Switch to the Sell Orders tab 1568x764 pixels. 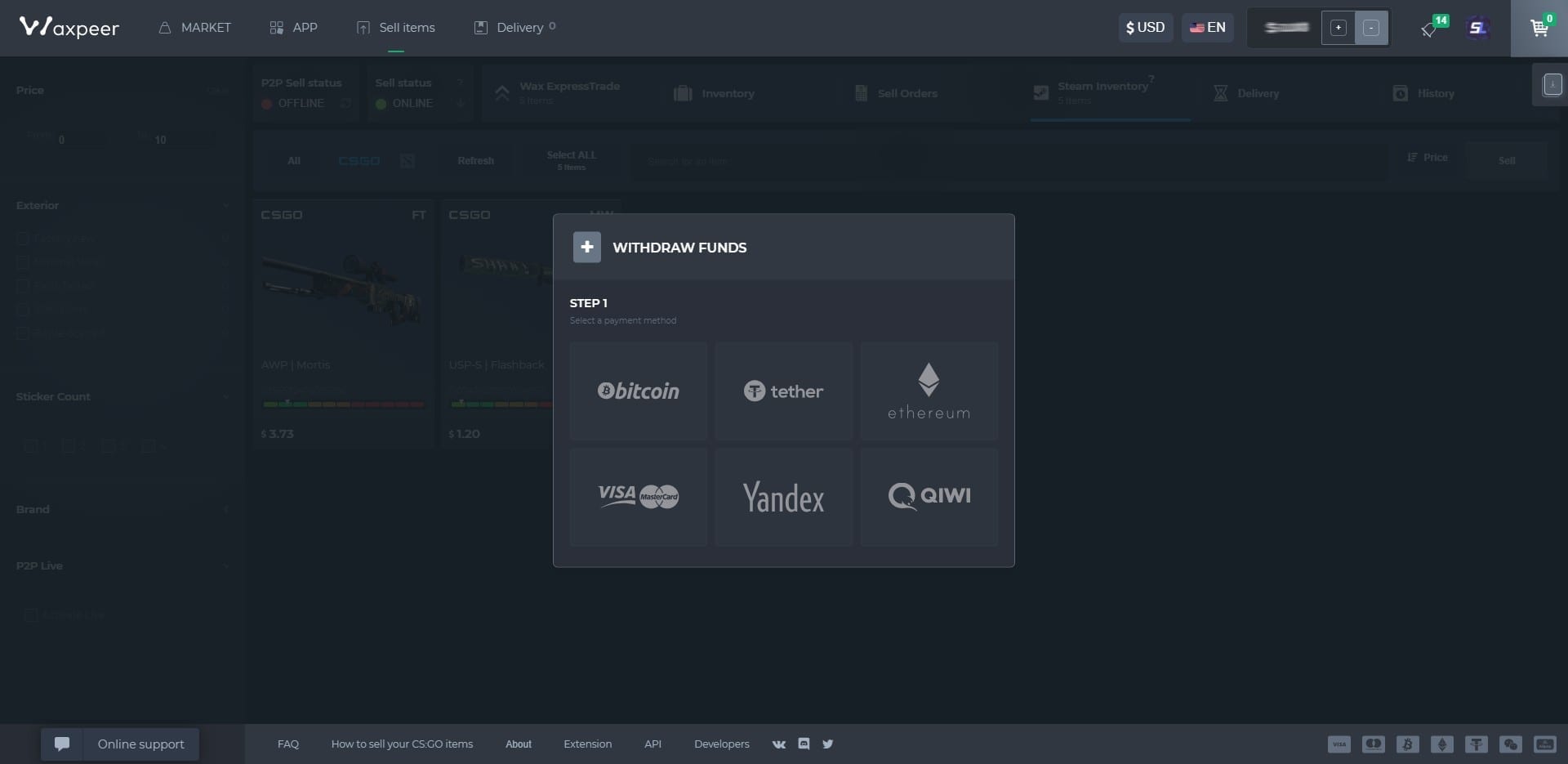(x=896, y=93)
